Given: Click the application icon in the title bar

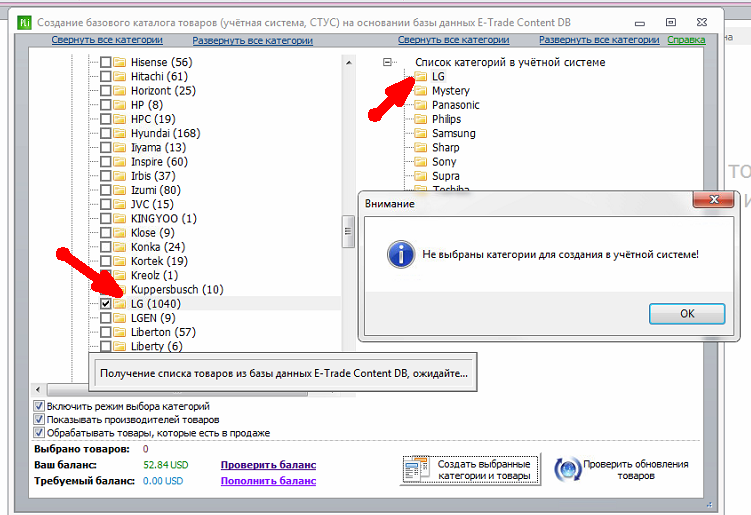Looking at the screenshot, I should (24, 23).
